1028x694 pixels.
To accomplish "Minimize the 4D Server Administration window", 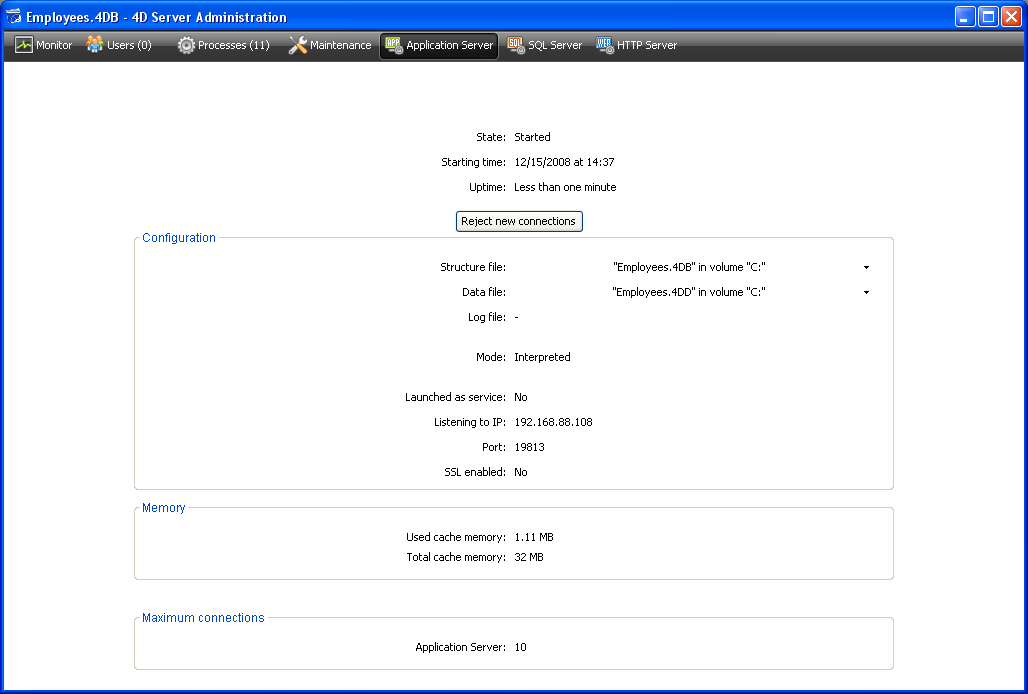I will point(964,17).
